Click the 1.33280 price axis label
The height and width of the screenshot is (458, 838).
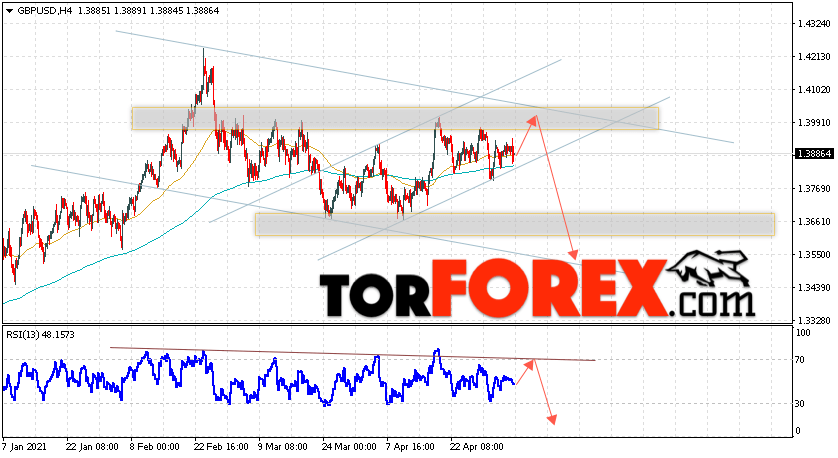pyautogui.click(x=814, y=321)
